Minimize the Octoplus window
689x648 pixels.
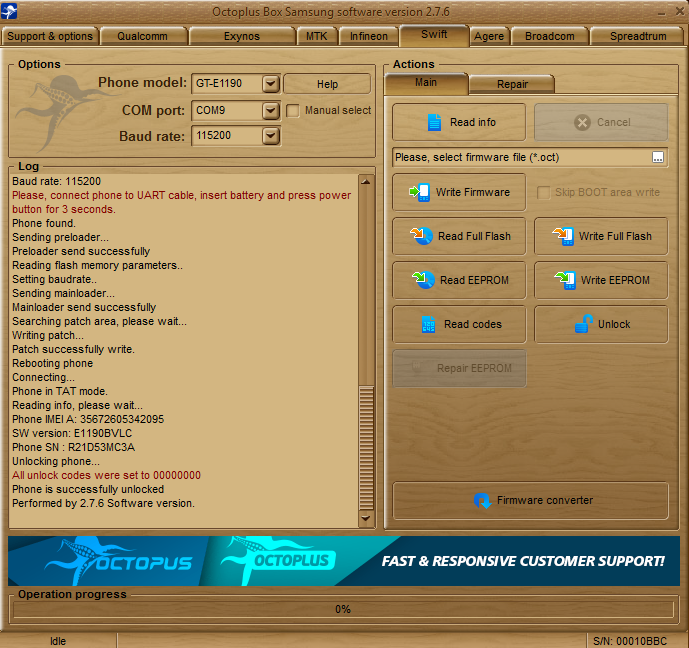(662, 12)
